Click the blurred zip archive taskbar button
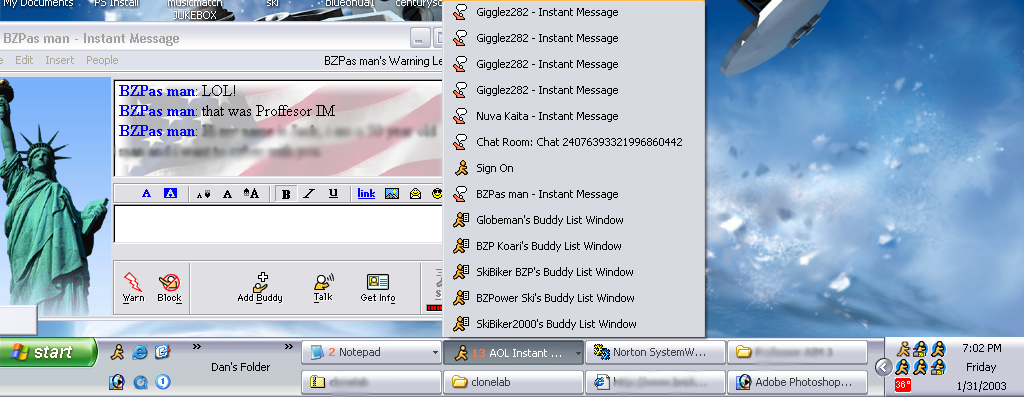 point(371,382)
